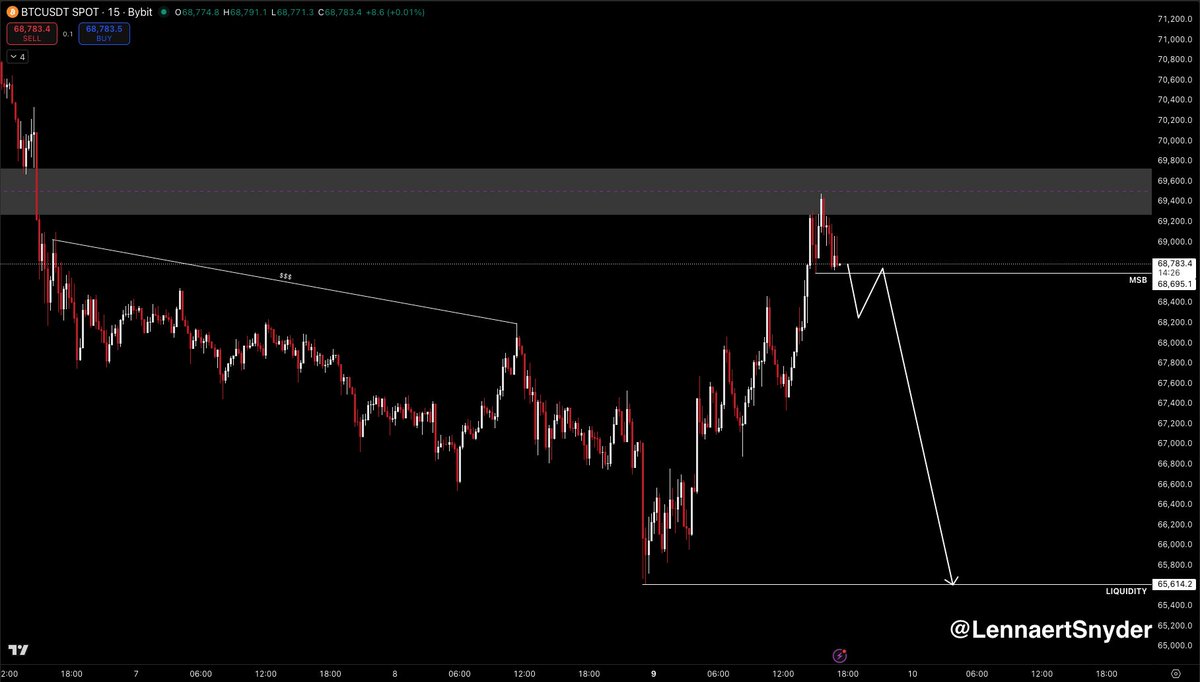Click date label 7 on the time axis
The image size is (1200, 682).
coord(138,674)
